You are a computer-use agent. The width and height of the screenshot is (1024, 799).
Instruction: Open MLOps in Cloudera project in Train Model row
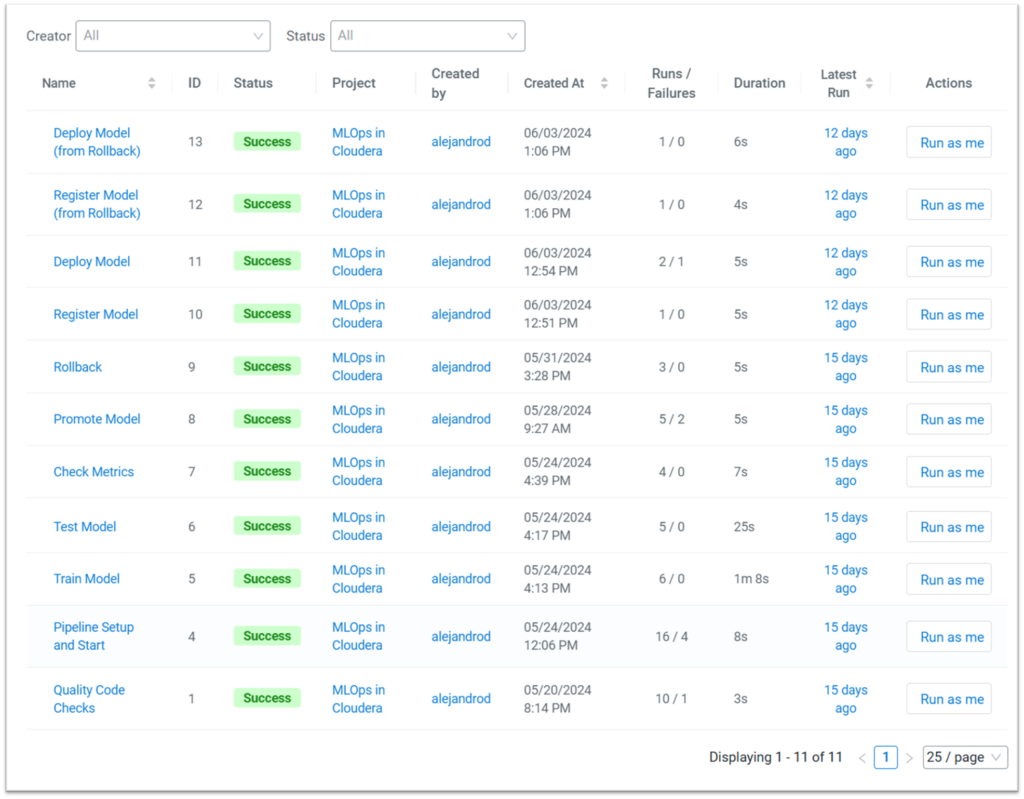[x=359, y=579]
